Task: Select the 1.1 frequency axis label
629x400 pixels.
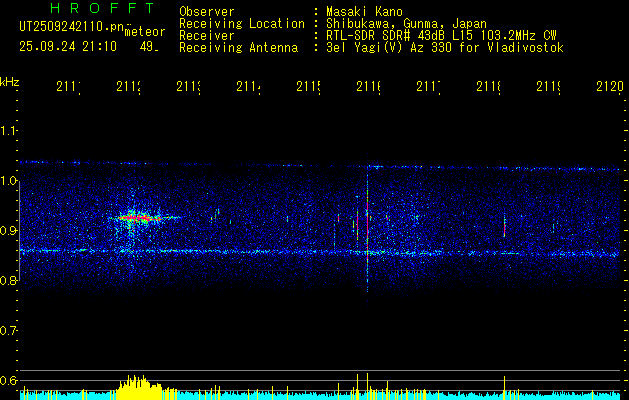Action: (8, 130)
